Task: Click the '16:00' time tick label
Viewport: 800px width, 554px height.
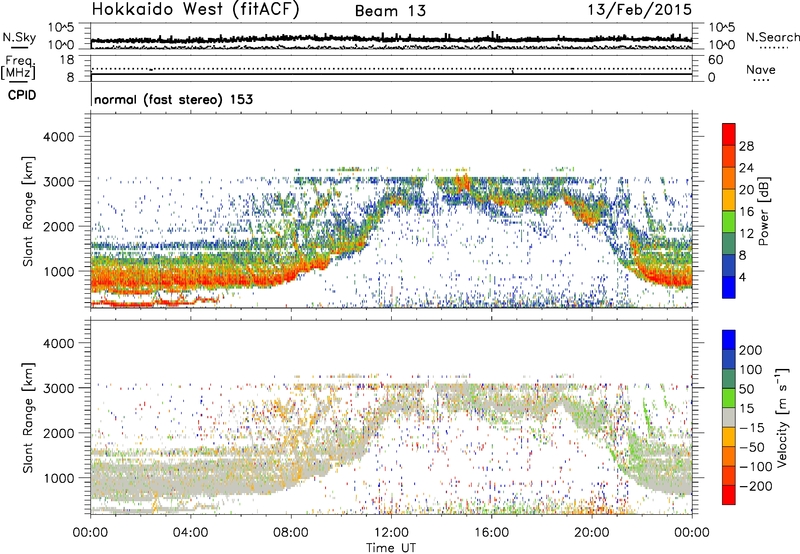Action: tap(491, 533)
